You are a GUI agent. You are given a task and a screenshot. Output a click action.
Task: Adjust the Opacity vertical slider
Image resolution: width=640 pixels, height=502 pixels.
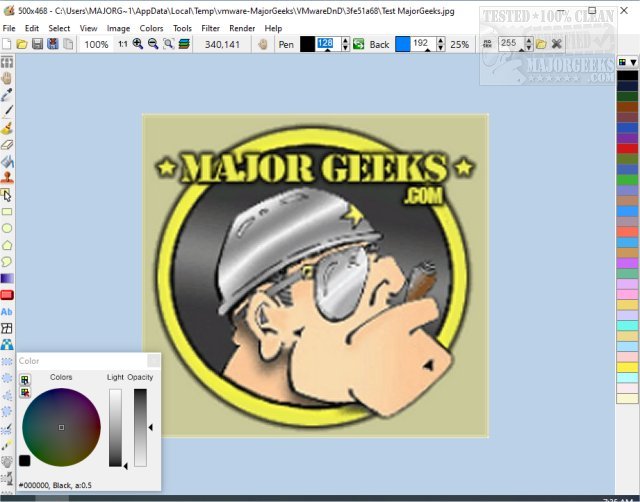pyautogui.click(x=140, y=427)
